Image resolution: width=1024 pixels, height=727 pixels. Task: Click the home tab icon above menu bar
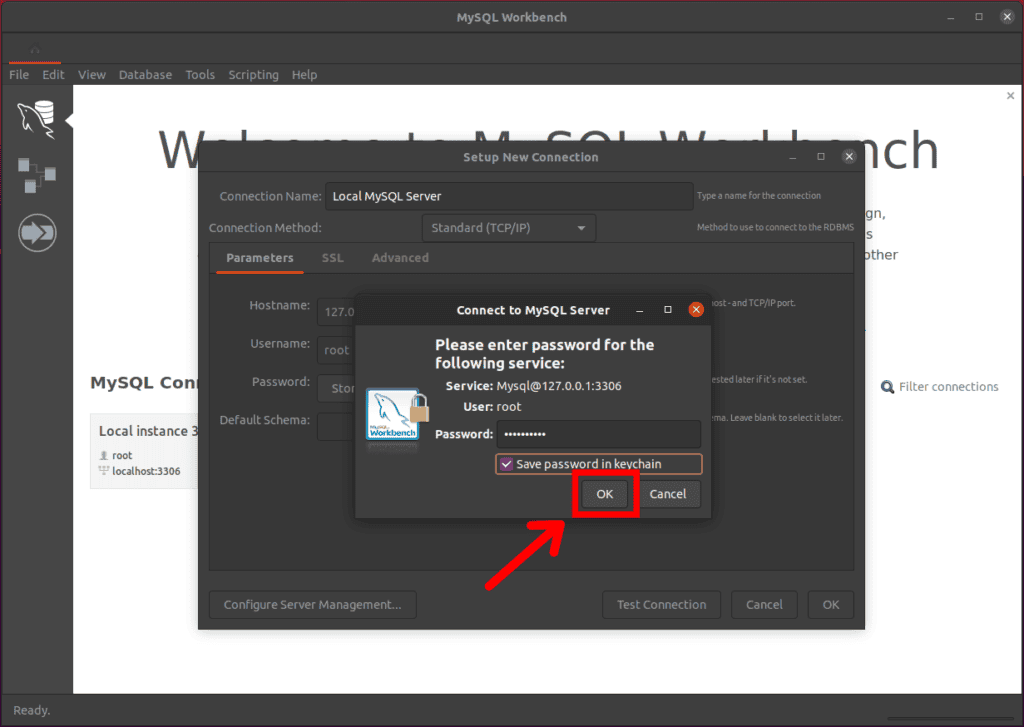tap(35, 50)
